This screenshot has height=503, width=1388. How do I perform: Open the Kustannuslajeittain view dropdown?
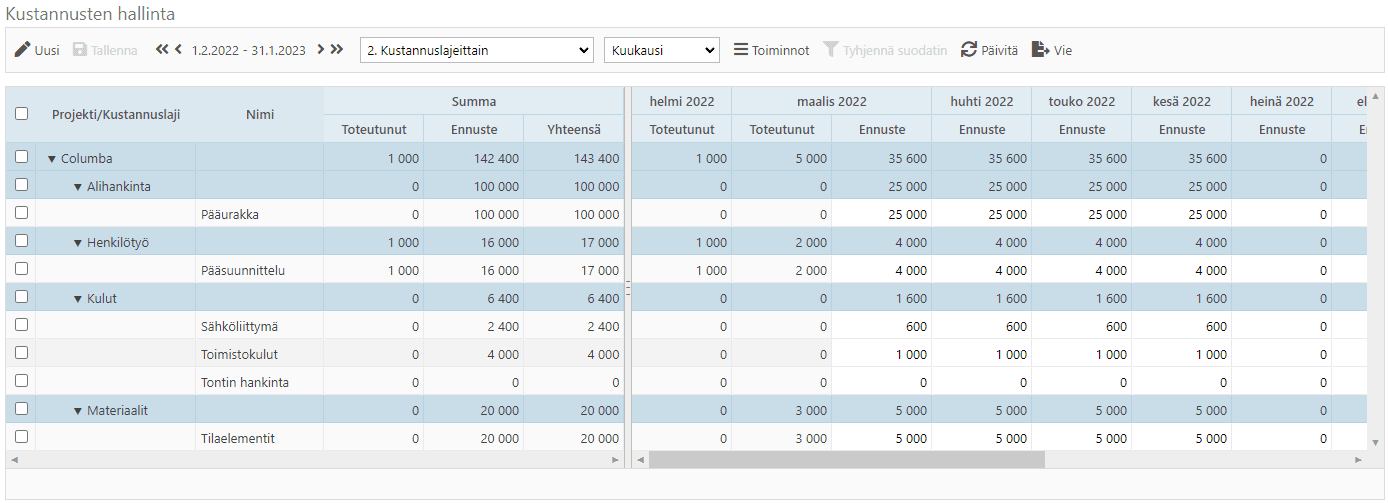476,50
